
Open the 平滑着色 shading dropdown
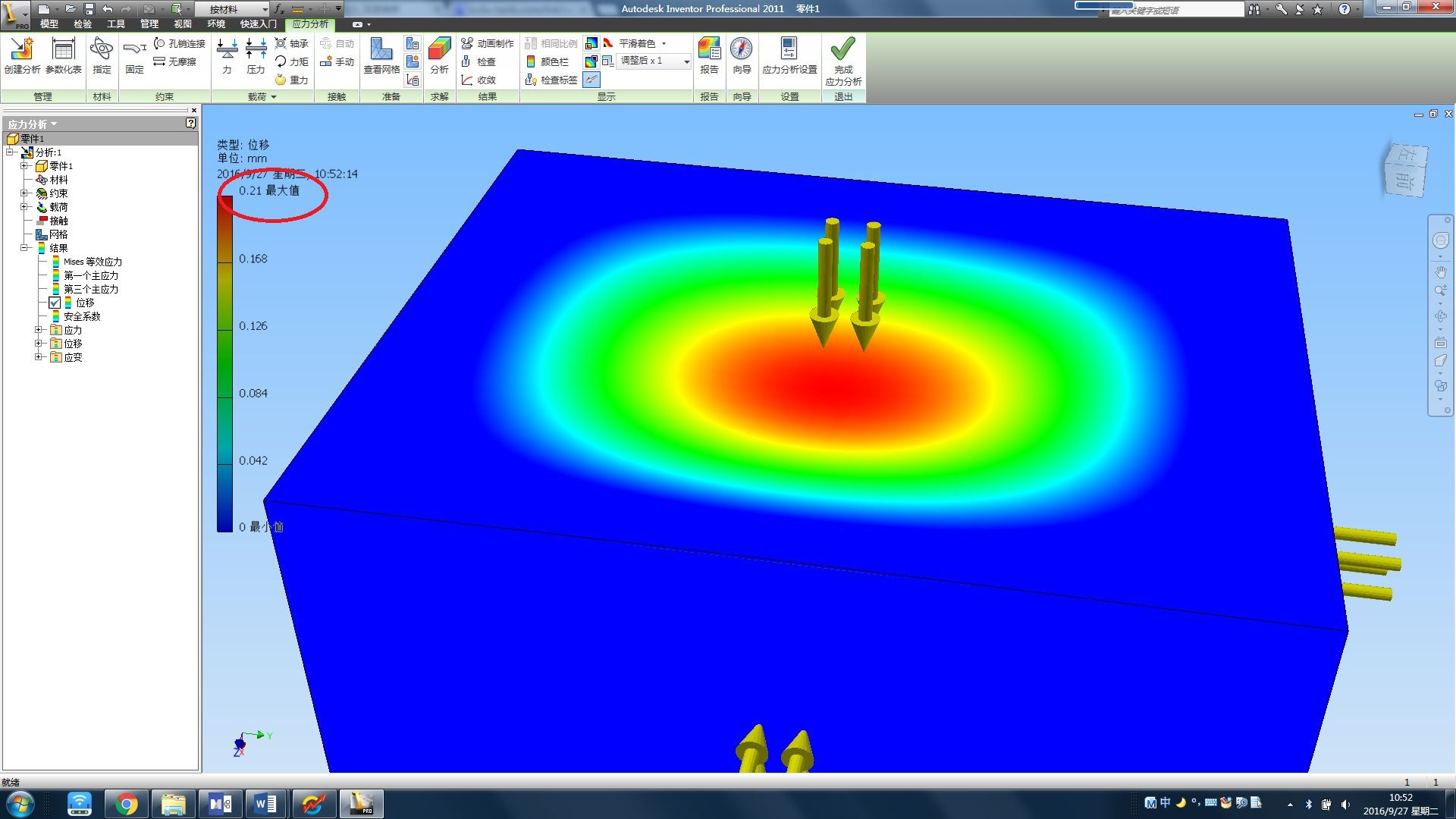pos(664,43)
